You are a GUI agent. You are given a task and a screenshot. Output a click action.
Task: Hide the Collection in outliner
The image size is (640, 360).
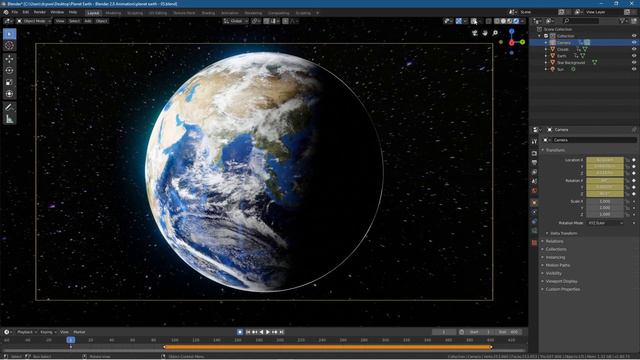(x=634, y=36)
